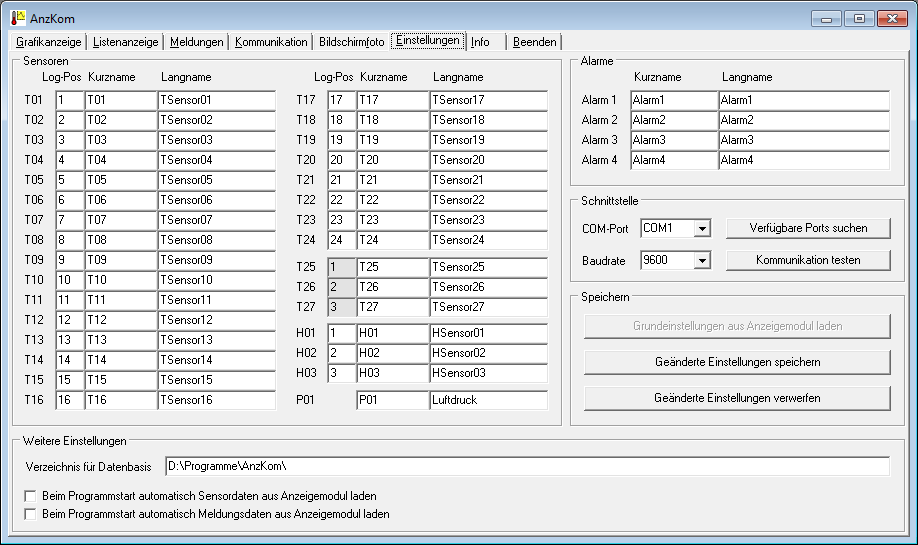Screen dimensions: 918x545
Task: Discard changes via Geänderte Einstellungen verwerfen
Action: [737, 398]
